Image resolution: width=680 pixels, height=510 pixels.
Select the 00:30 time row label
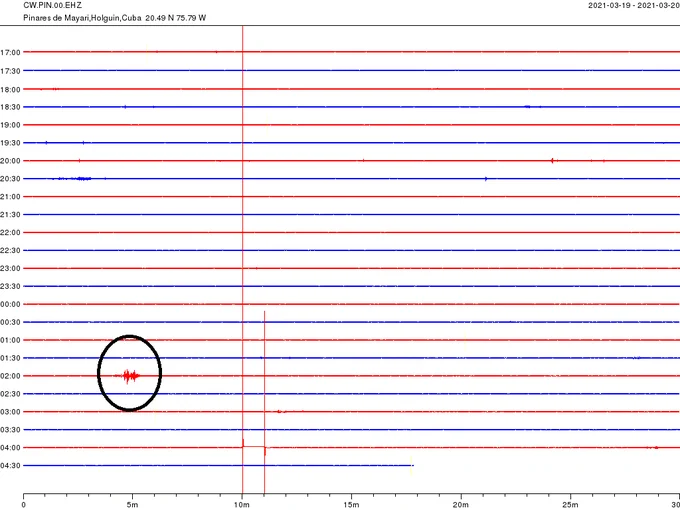[10, 322]
